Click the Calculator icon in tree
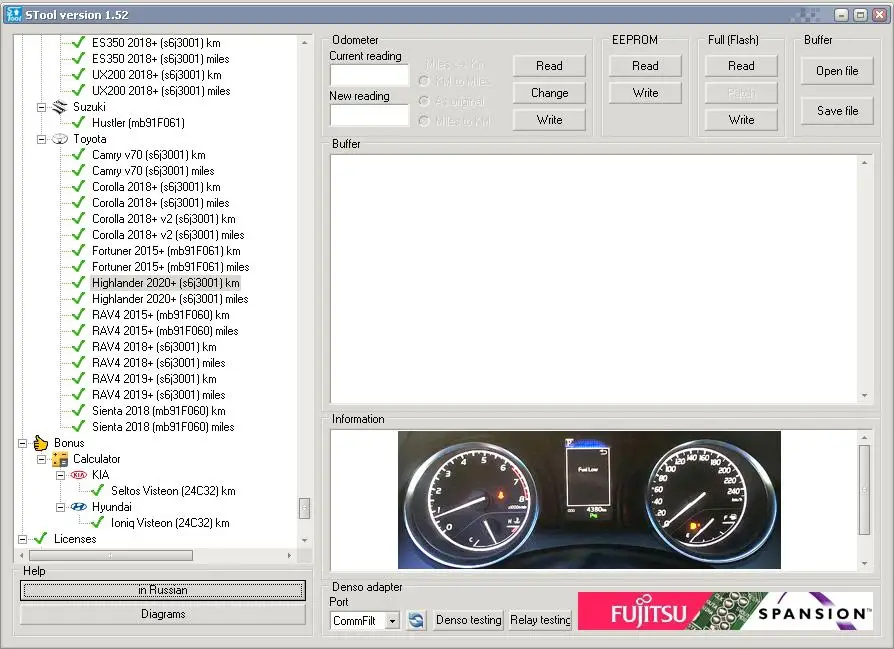The width and height of the screenshot is (894, 649). coord(60,459)
